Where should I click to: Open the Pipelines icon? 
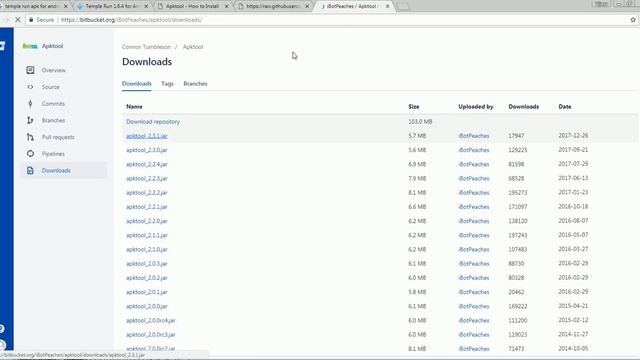(x=30, y=154)
